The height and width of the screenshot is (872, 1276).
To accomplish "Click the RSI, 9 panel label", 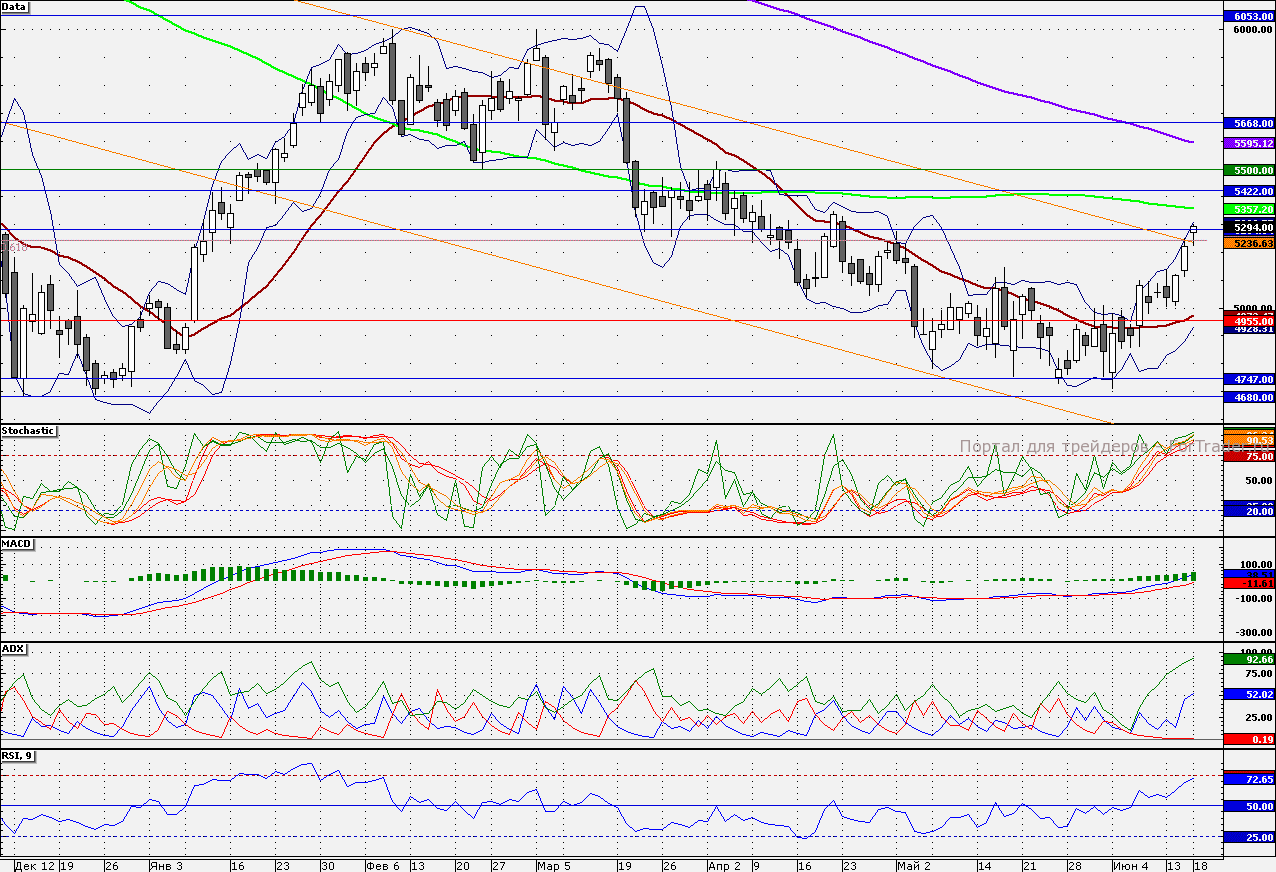I will (x=18, y=756).
